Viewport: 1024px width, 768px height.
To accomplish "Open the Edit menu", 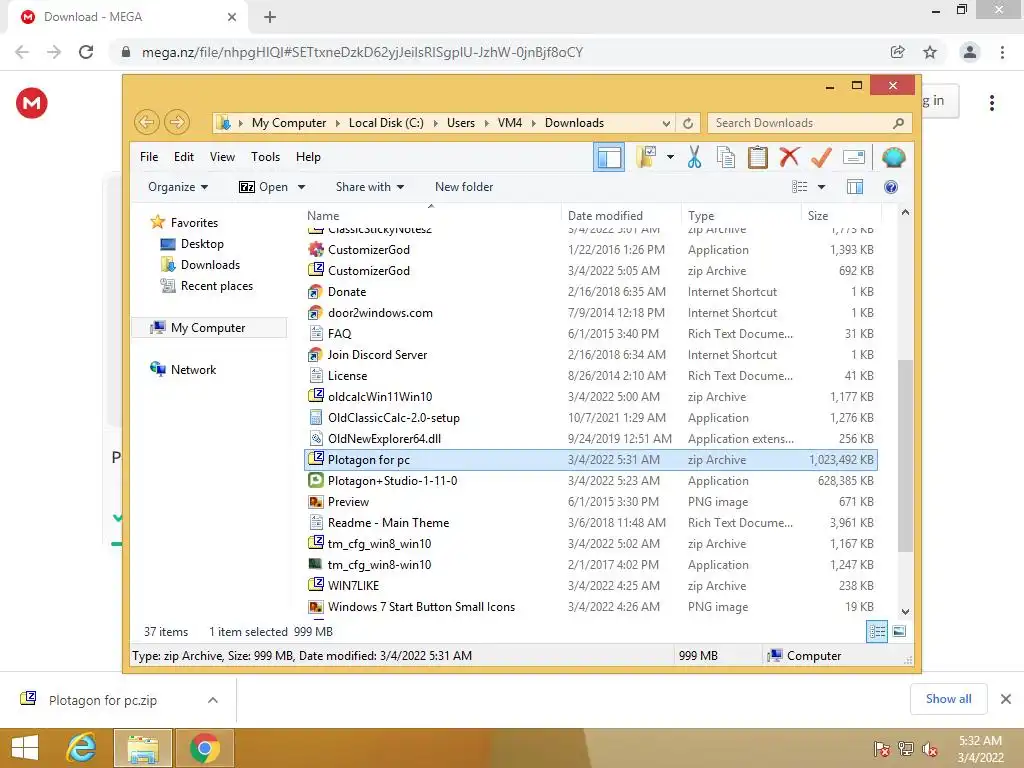I will 184,157.
